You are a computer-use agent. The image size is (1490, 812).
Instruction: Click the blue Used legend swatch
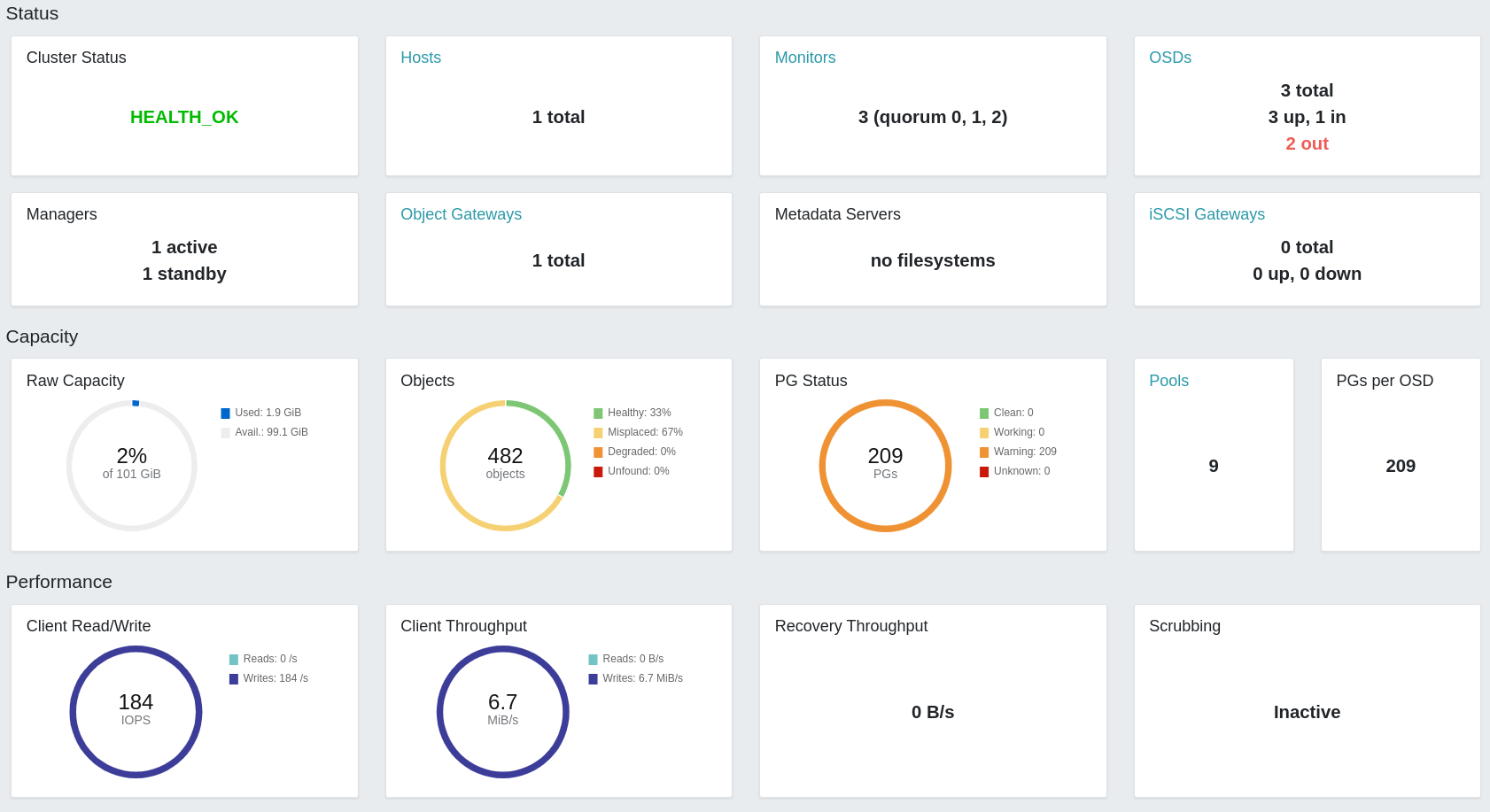225,414
